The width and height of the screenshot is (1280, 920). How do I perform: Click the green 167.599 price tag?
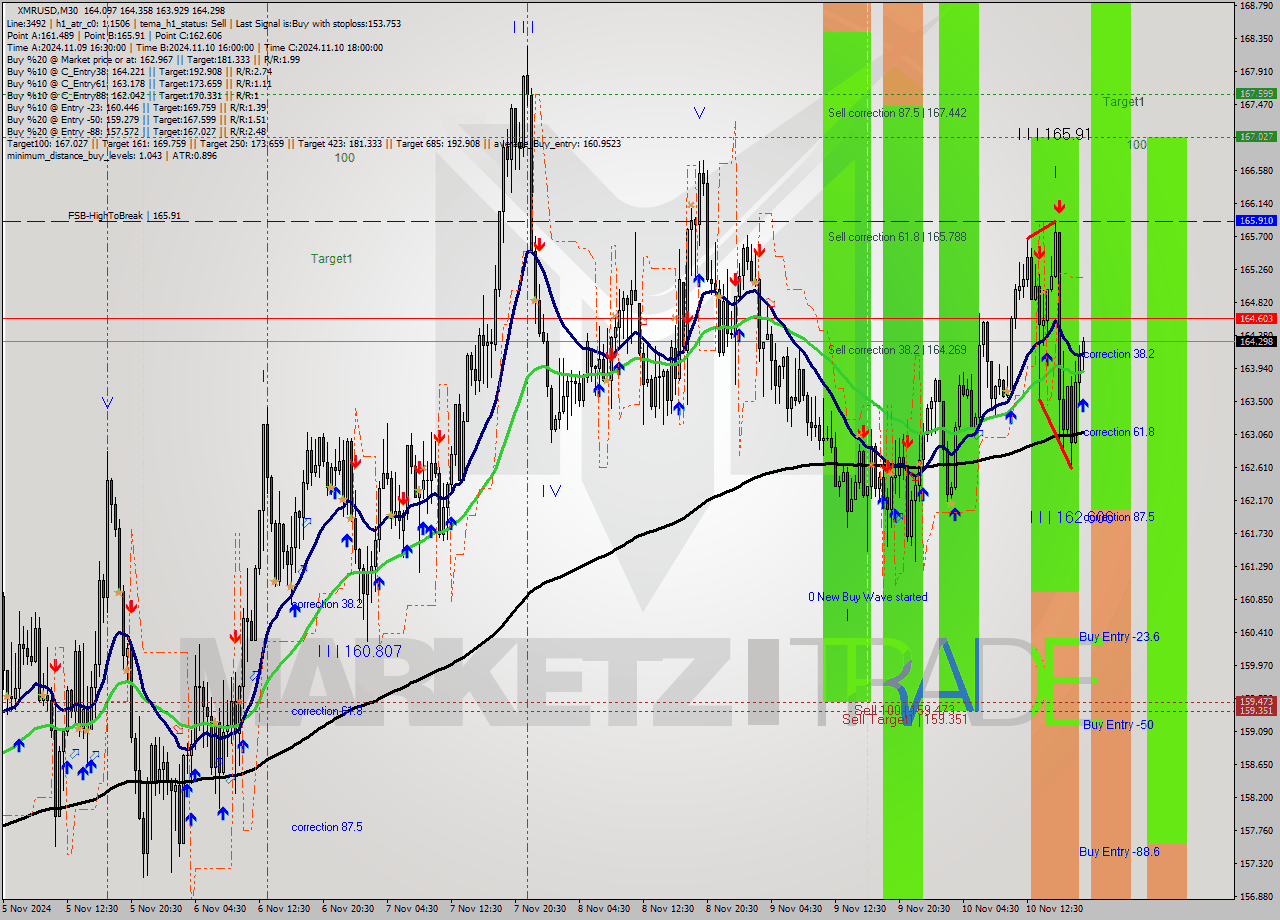1256,93
